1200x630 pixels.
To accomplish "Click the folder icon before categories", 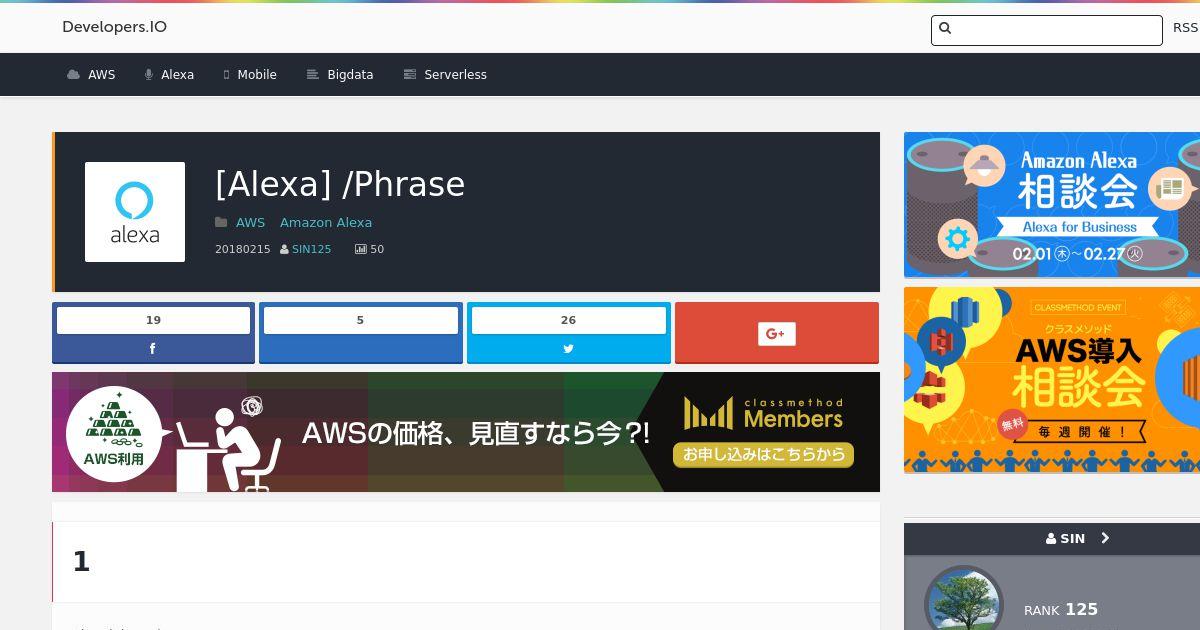I will [221, 223].
